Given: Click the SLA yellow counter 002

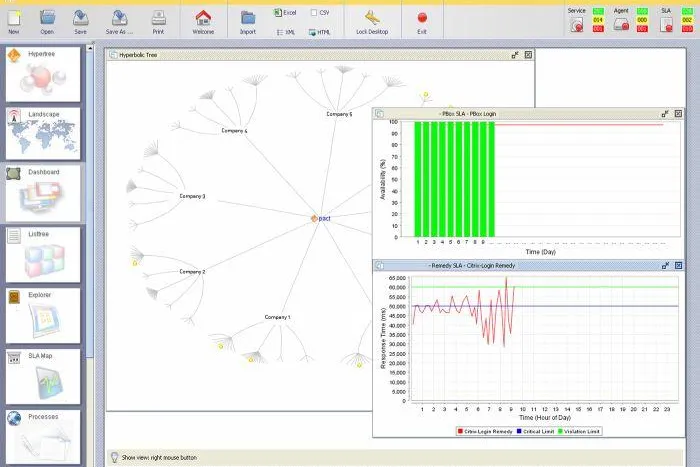Looking at the screenshot, I should coord(687,20).
